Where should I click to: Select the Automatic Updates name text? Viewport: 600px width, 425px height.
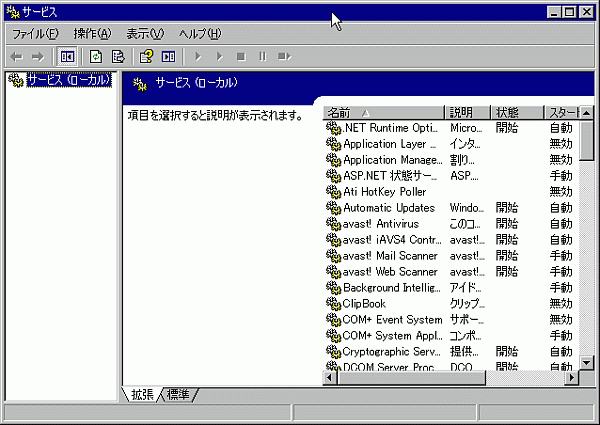coord(389,208)
